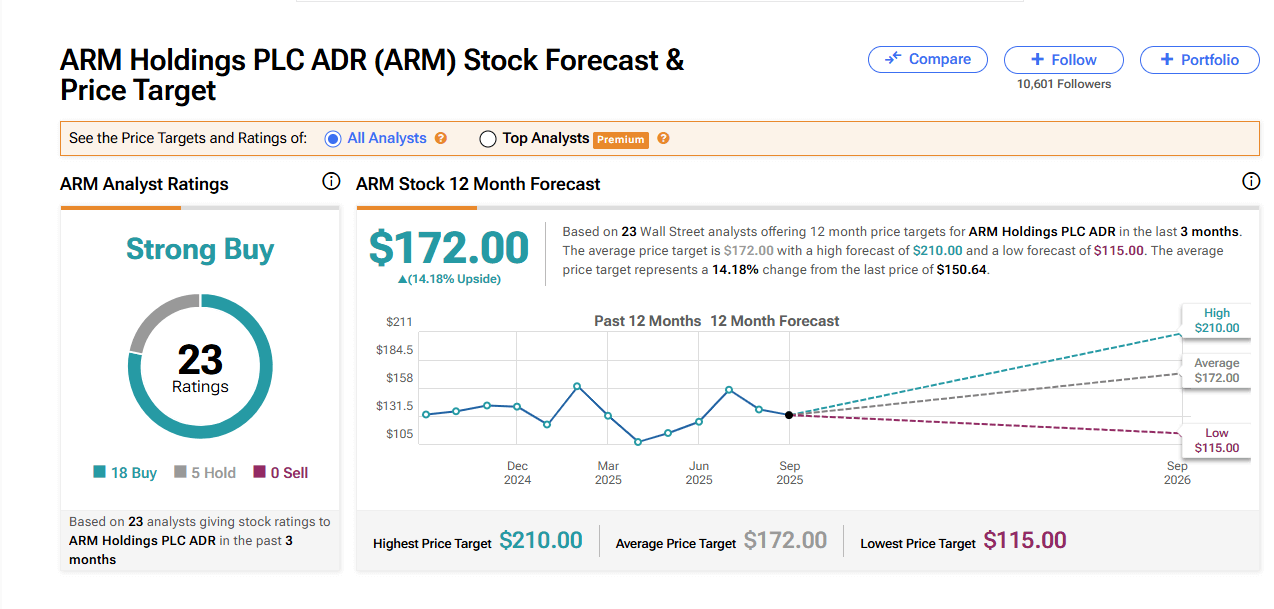Click the 23 Ratings donut chart
This screenshot has height=609, width=1274.
click(x=200, y=366)
